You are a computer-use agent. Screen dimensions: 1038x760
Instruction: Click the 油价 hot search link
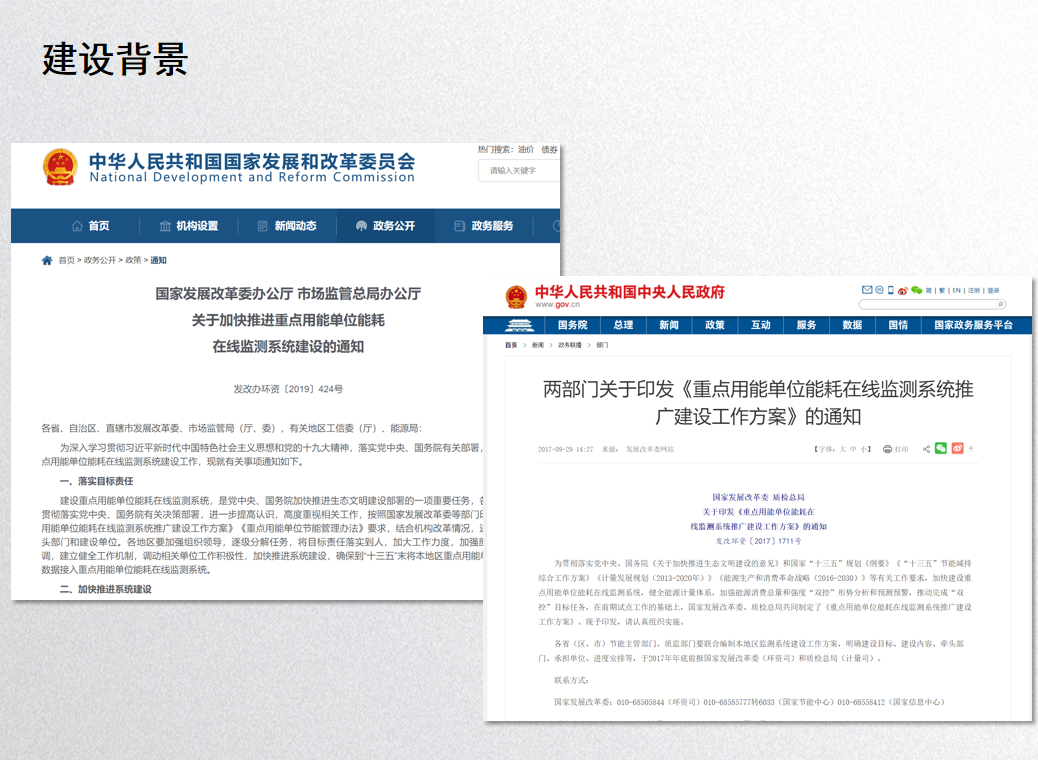tap(525, 149)
